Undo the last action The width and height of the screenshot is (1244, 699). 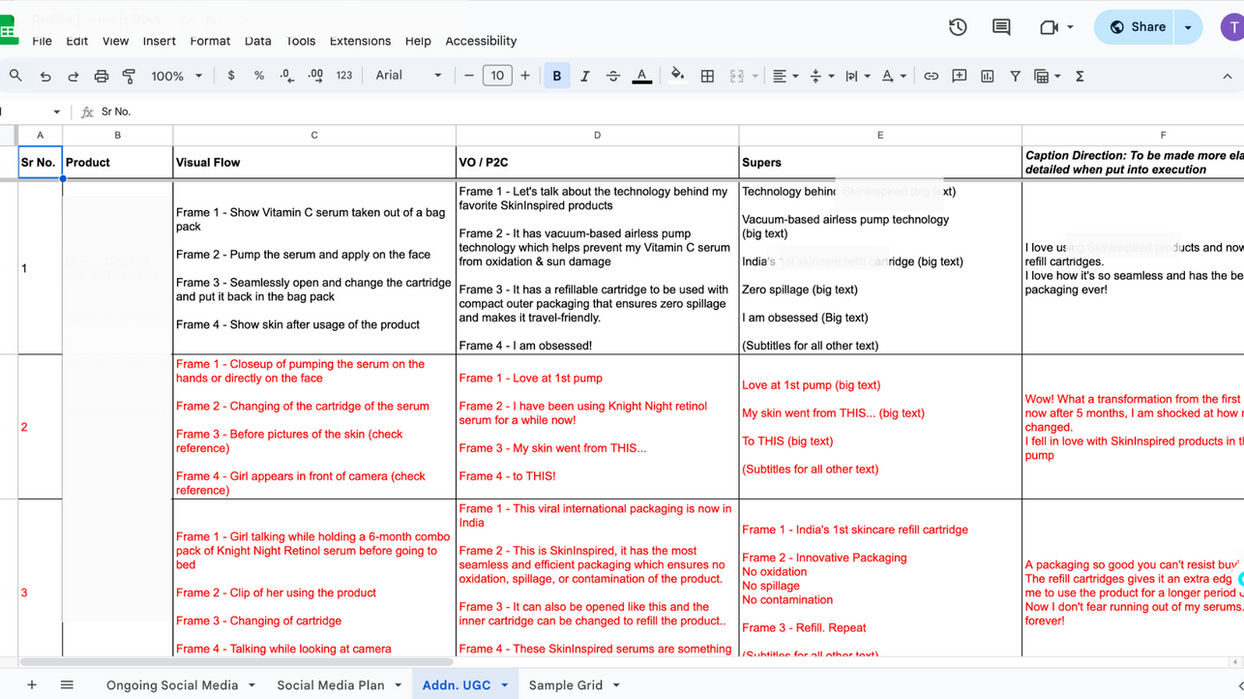click(x=45, y=76)
